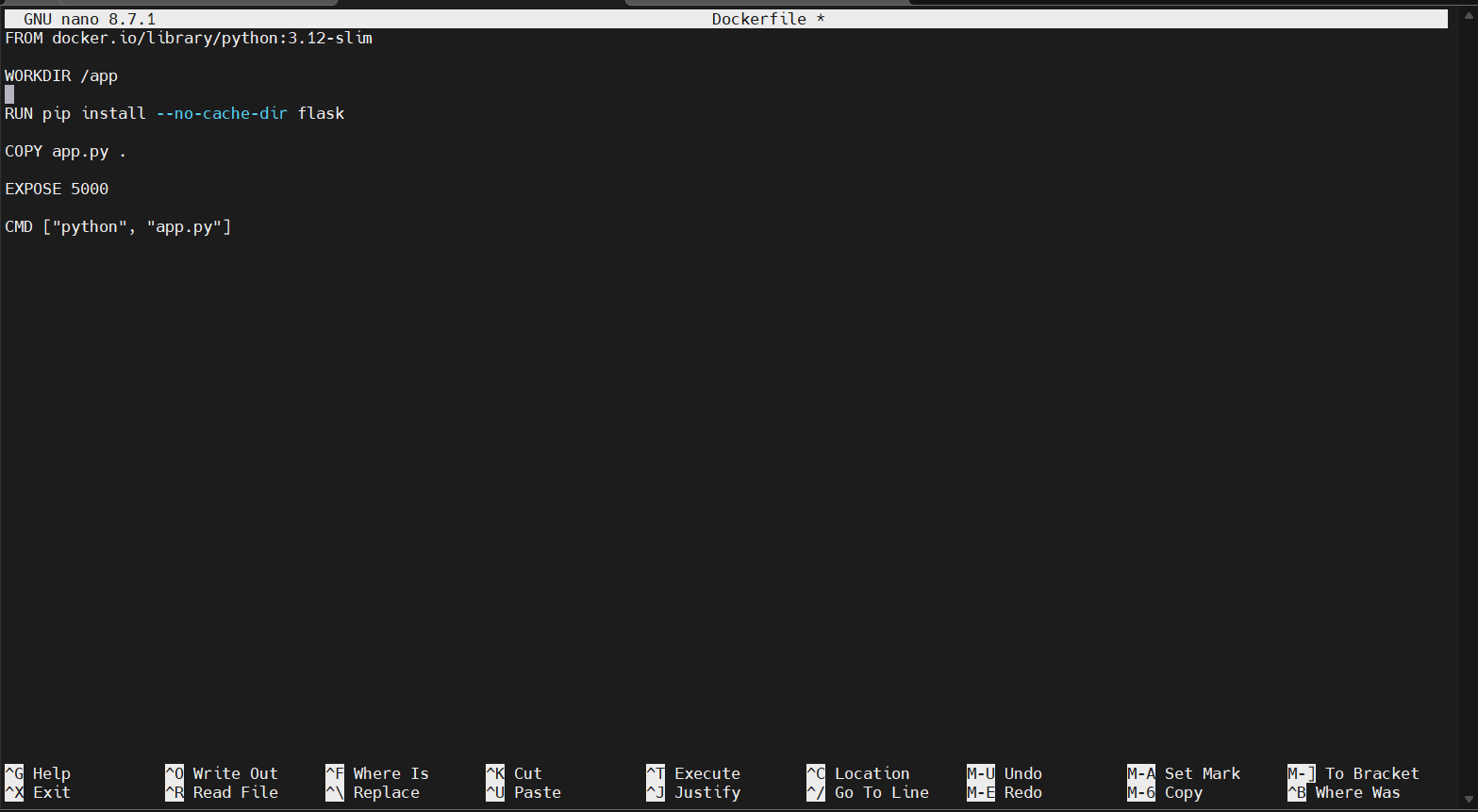The width and height of the screenshot is (1478, 812).
Task: Place cursor on the FROM keyword
Action: coord(24,38)
